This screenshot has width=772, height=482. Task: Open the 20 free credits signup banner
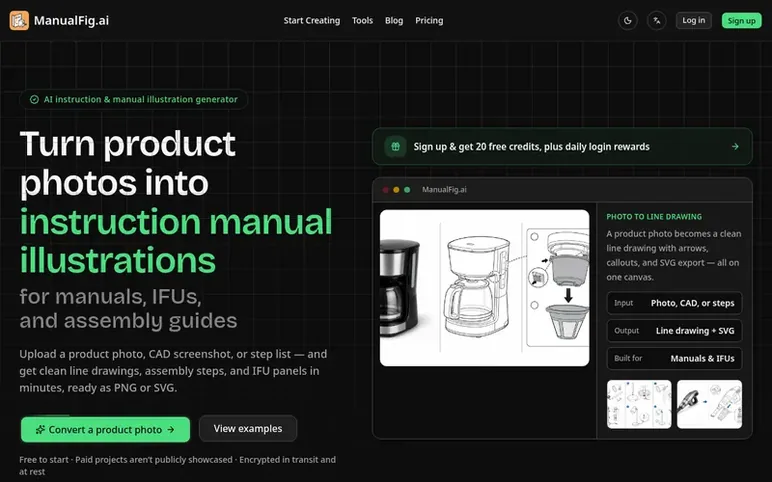(562, 147)
